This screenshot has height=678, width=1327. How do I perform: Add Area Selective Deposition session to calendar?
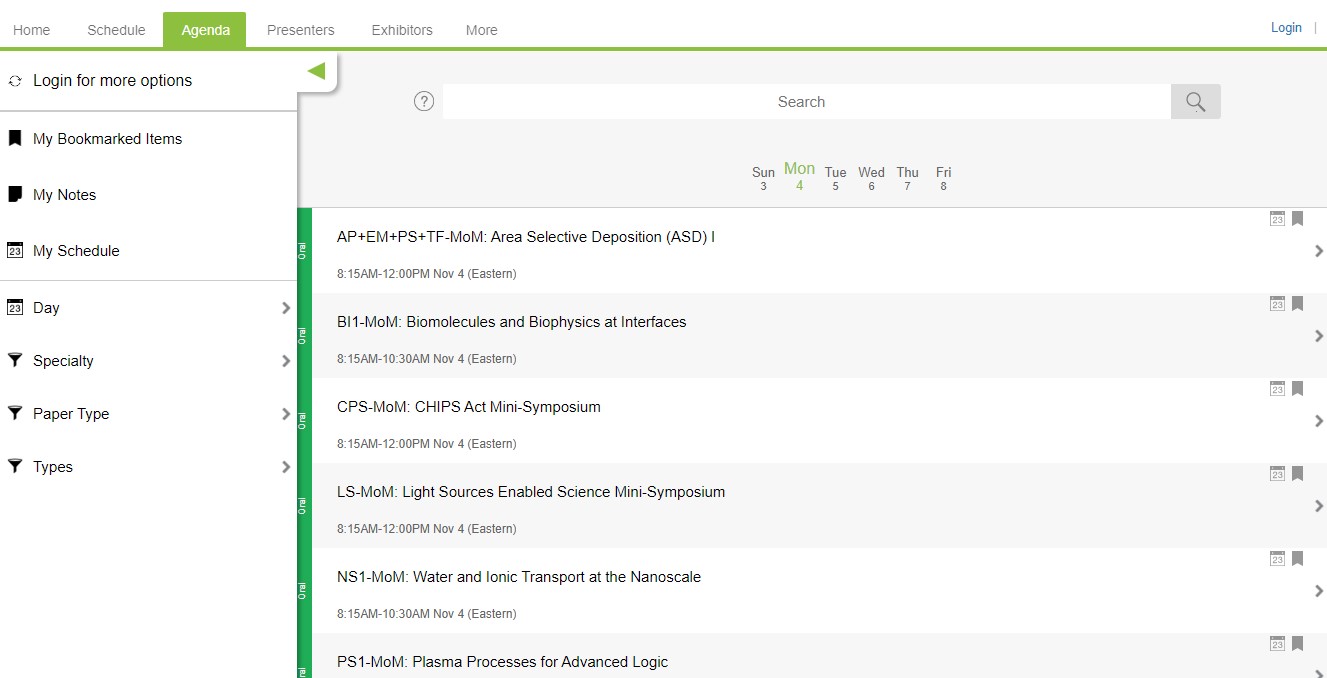pyautogui.click(x=1277, y=219)
